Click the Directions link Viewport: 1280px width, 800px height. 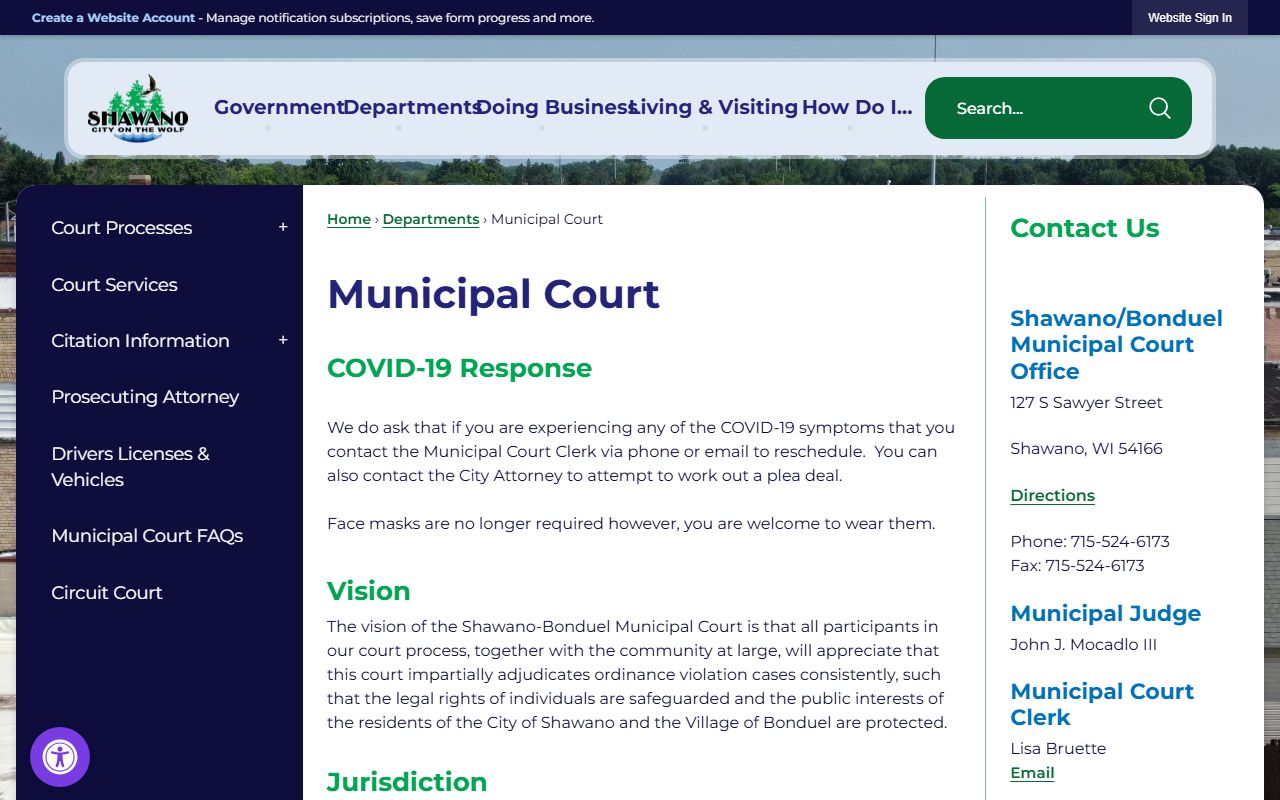(x=1052, y=495)
